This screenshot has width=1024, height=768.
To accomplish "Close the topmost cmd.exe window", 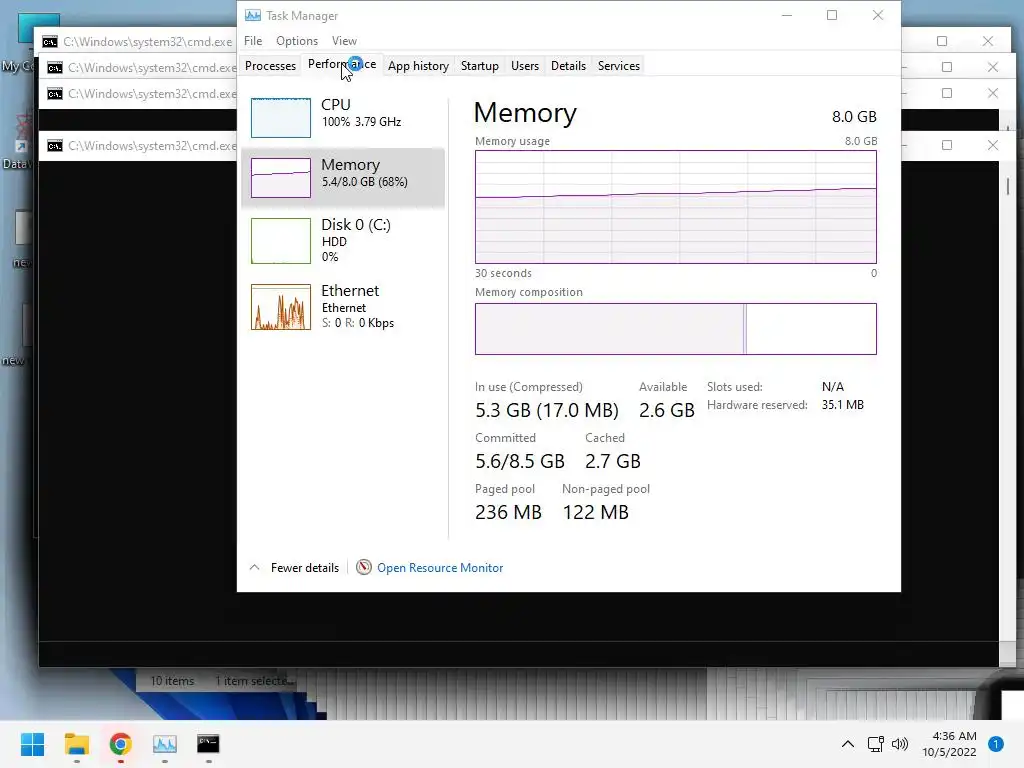I will coord(988,41).
